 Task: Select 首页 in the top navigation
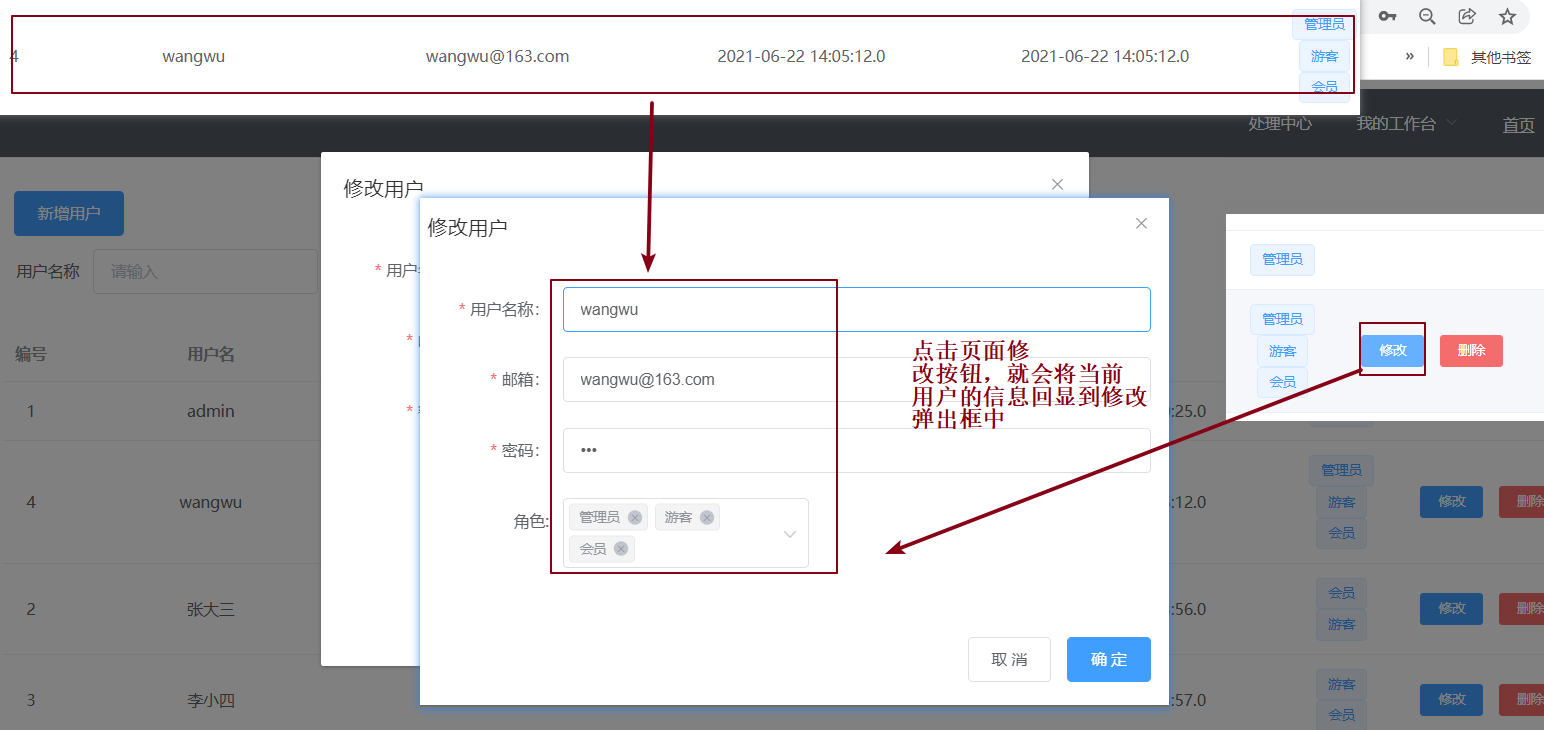(x=1518, y=125)
